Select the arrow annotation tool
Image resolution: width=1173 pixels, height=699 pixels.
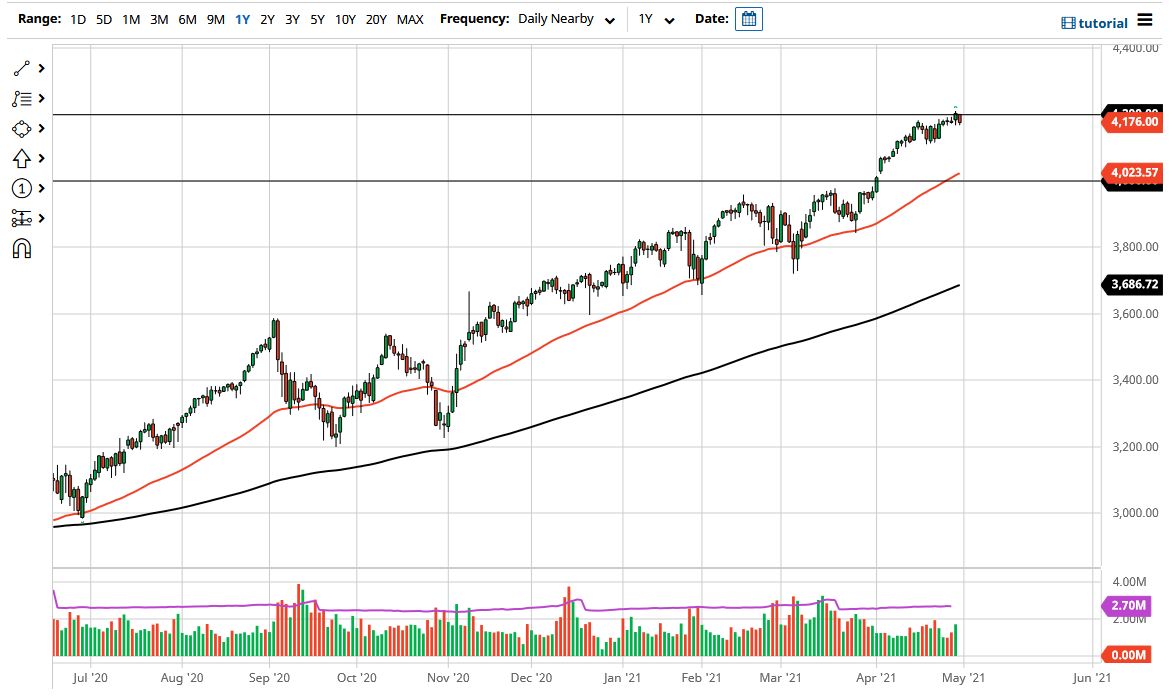[22, 158]
